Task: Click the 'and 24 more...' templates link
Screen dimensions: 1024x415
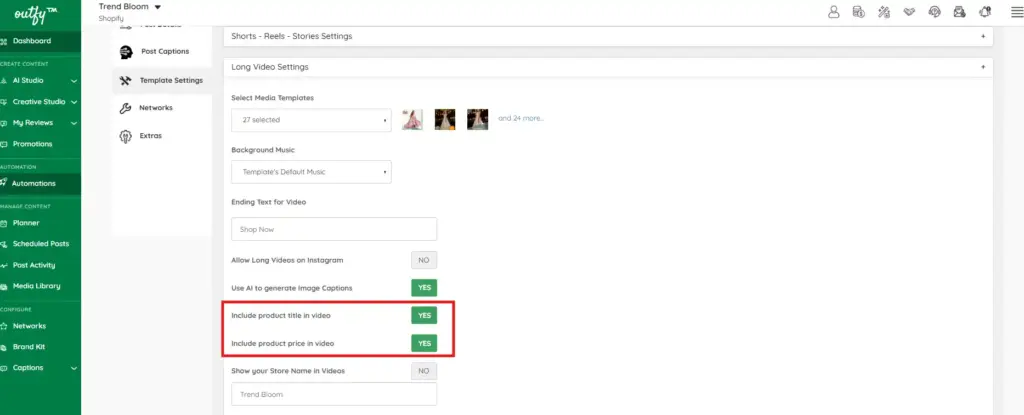Action: point(520,118)
